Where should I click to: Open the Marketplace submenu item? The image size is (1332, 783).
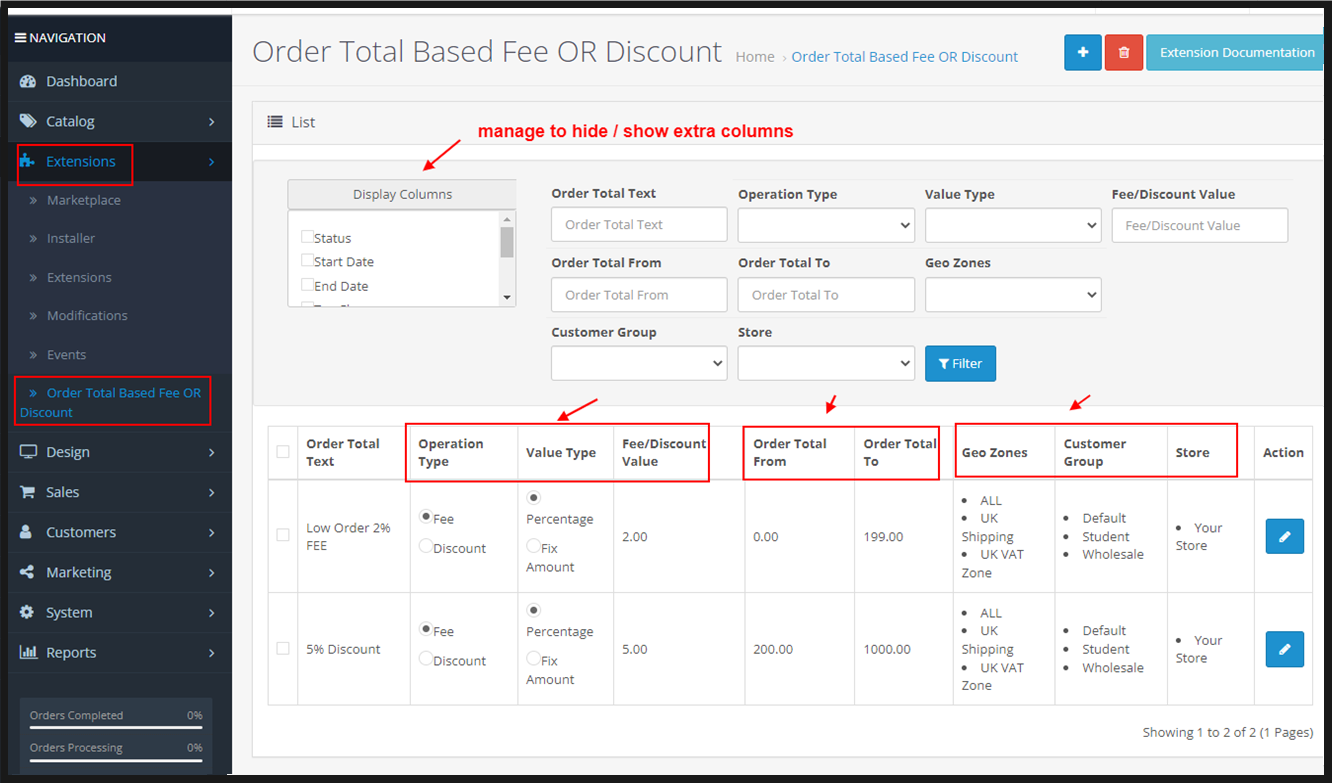83,200
